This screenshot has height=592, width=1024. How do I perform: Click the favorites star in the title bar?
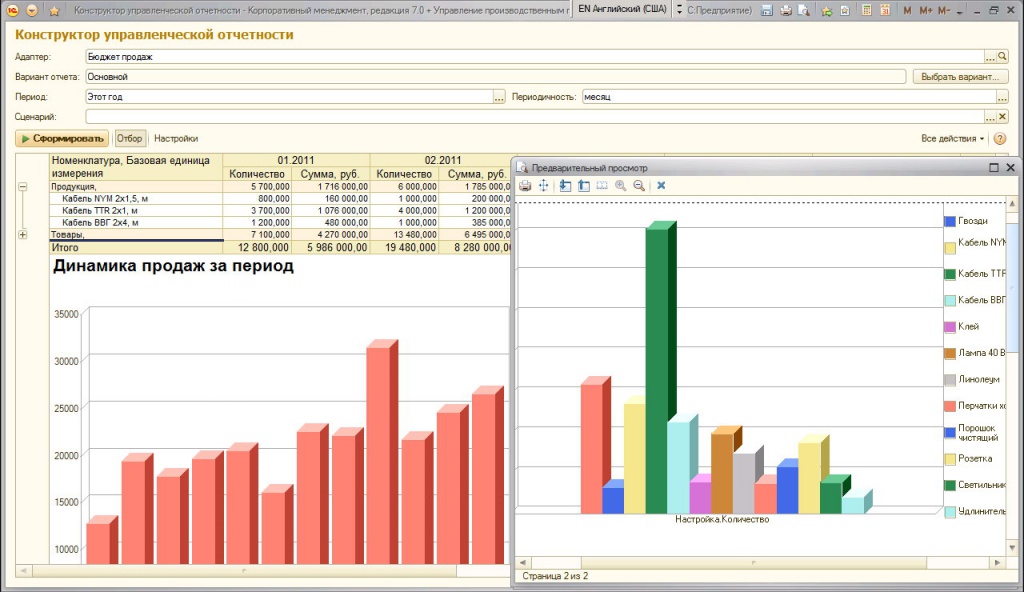(54, 11)
